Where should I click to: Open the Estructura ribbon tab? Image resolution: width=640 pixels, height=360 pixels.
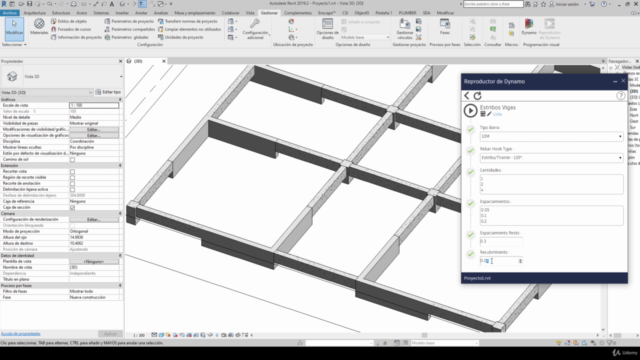pos(61,13)
